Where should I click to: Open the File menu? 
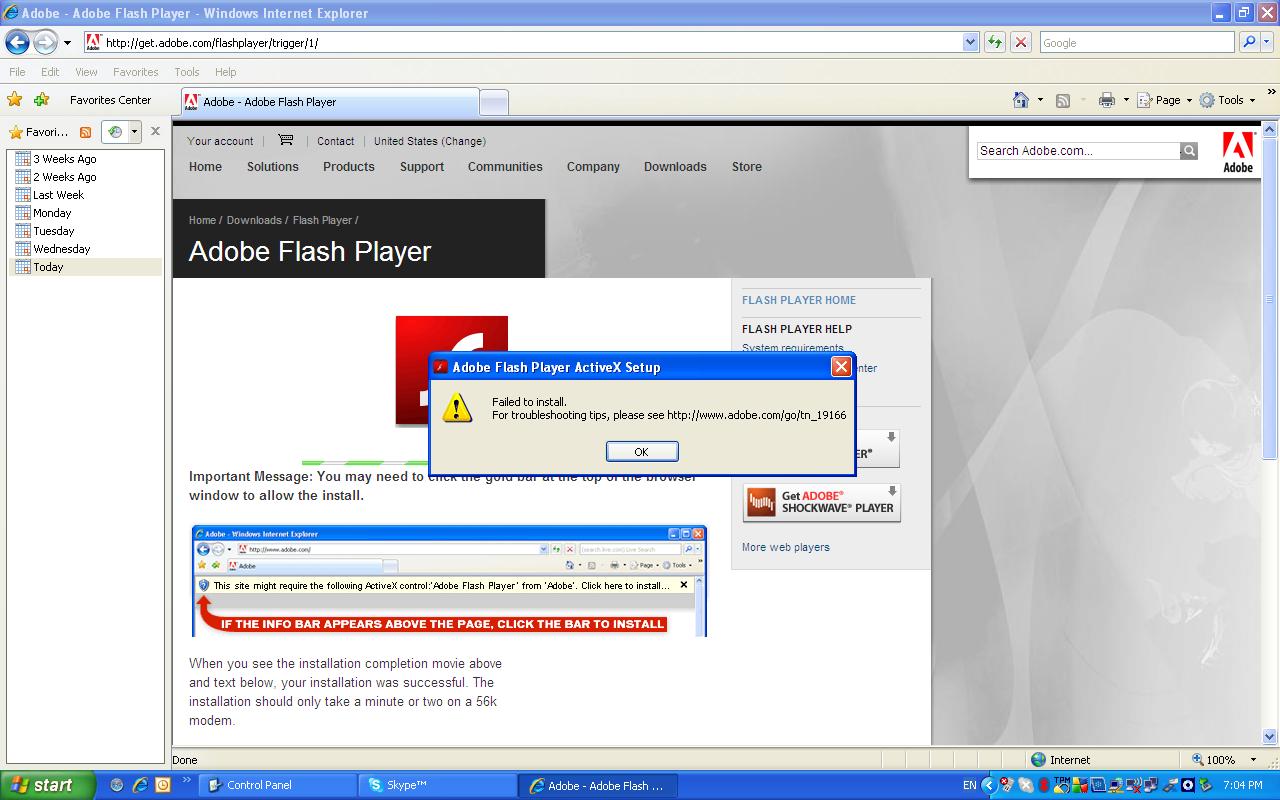[x=17, y=72]
